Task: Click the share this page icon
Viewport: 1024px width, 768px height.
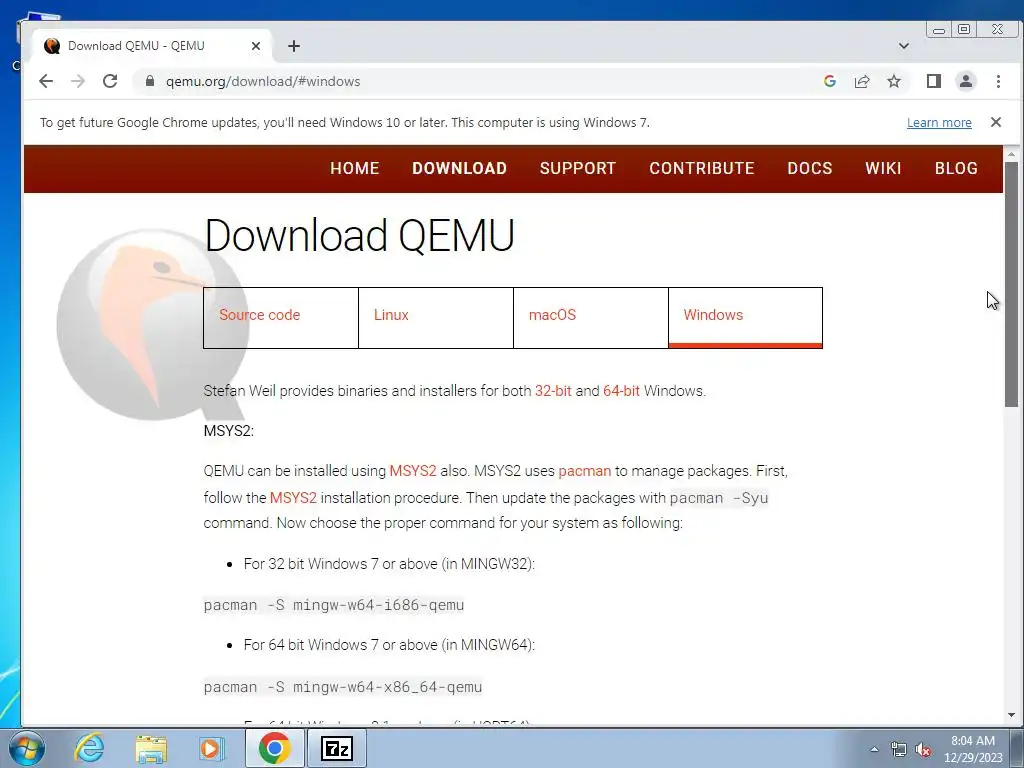Action: (862, 81)
